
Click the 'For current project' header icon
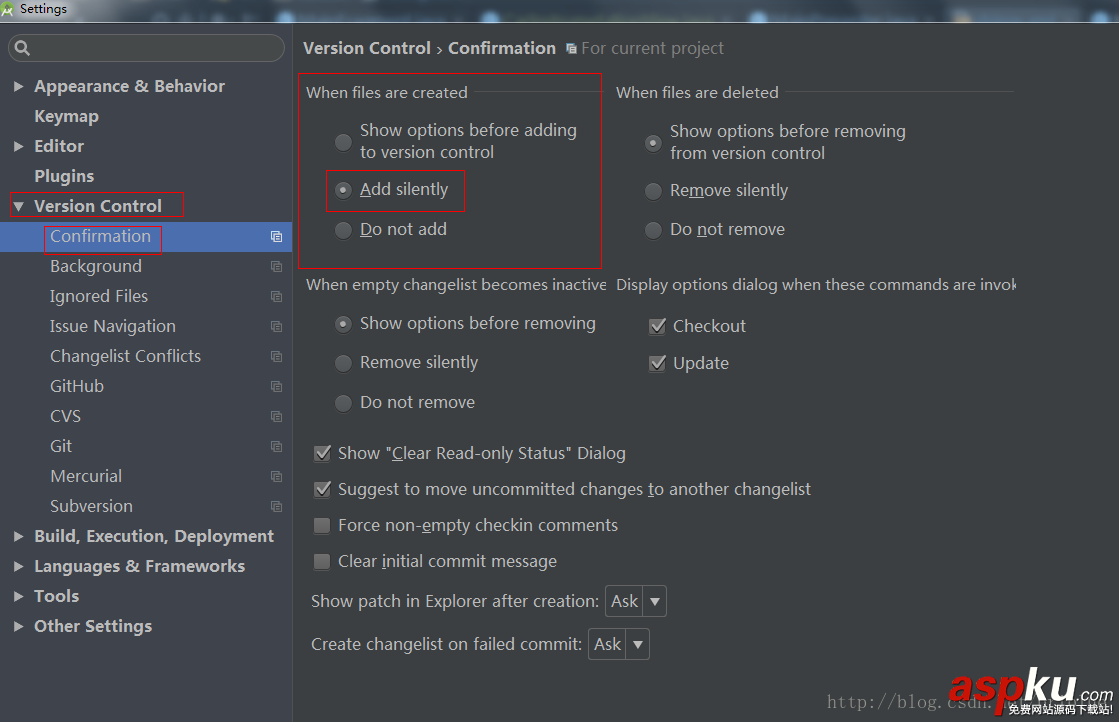click(570, 47)
